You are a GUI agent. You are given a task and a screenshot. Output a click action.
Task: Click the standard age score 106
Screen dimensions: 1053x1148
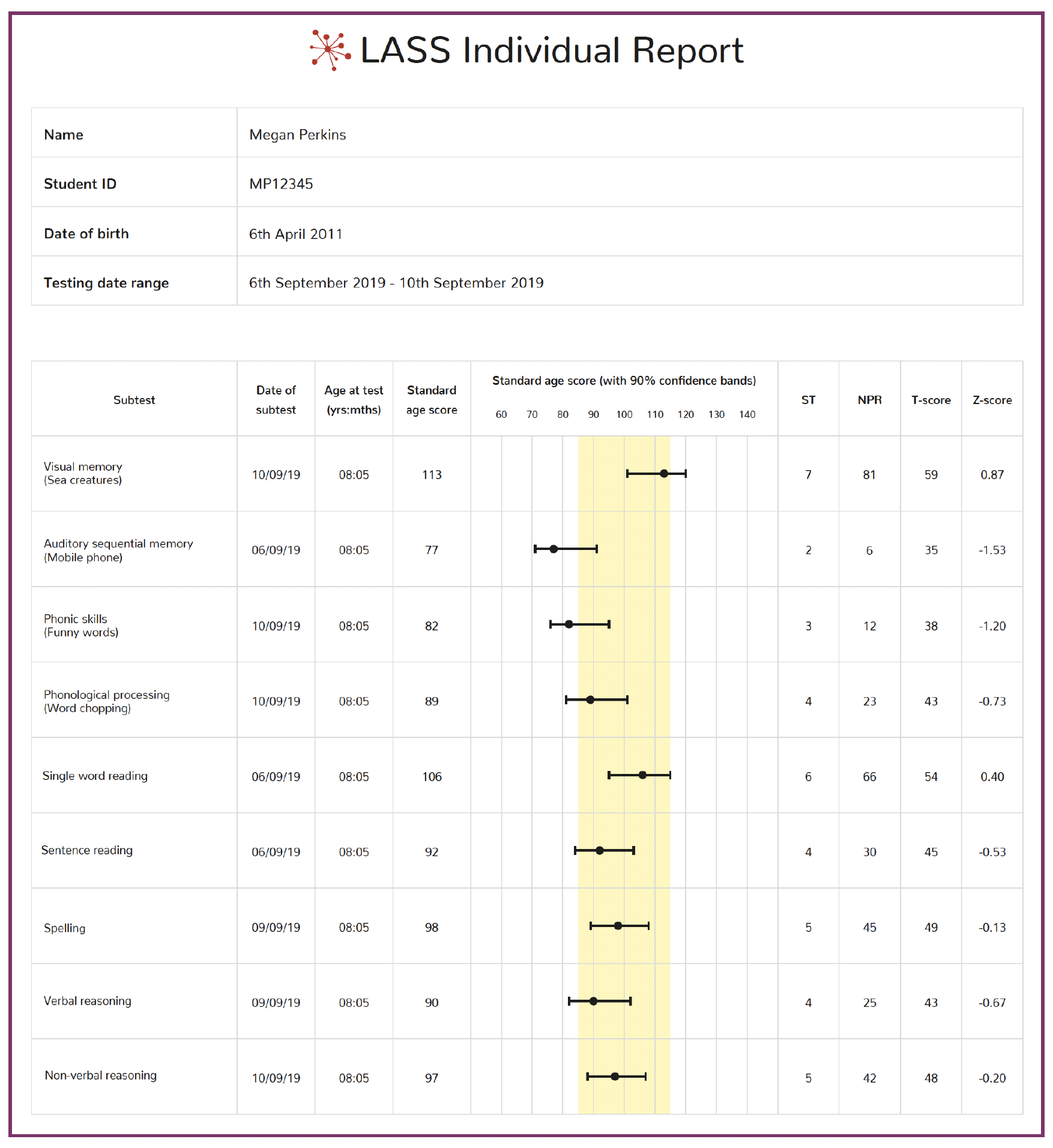(x=432, y=777)
